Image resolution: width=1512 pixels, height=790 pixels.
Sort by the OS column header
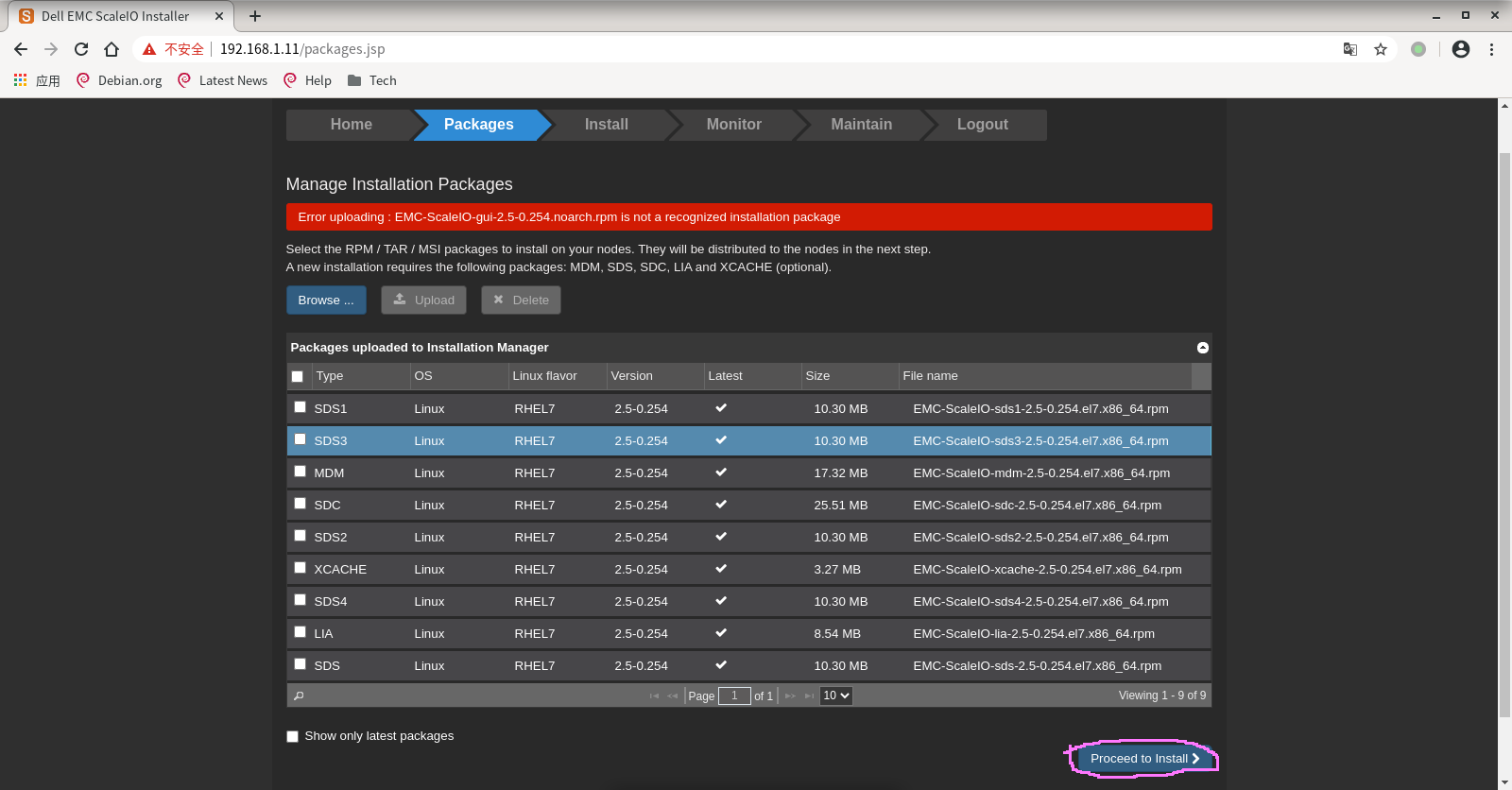pyautogui.click(x=459, y=376)
